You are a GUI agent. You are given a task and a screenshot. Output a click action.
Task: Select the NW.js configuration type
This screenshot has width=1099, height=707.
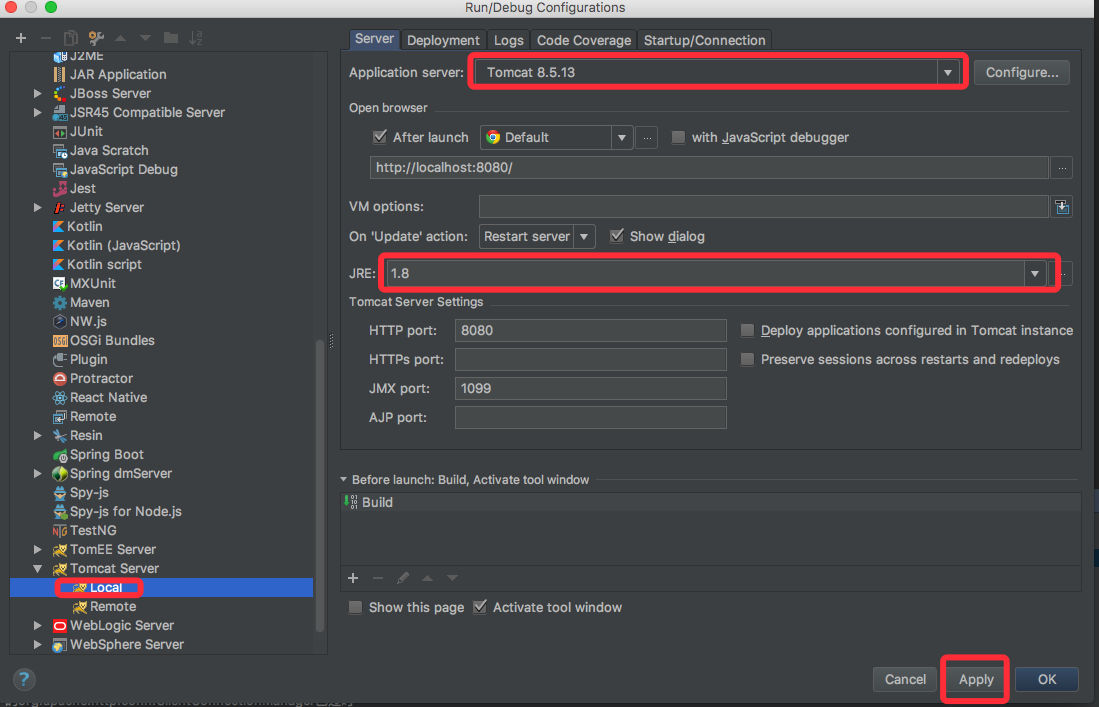click(x=88, y=322)
